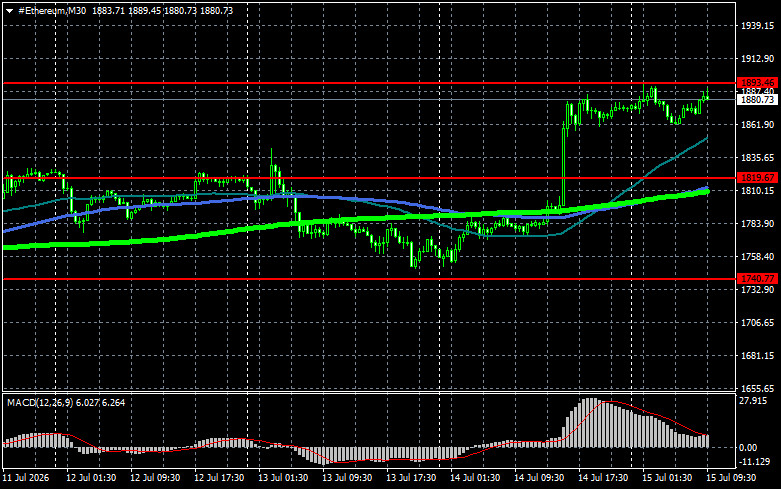Click the 27.915 MACD scale label
The image size is (781, 489).
point(753,401)
